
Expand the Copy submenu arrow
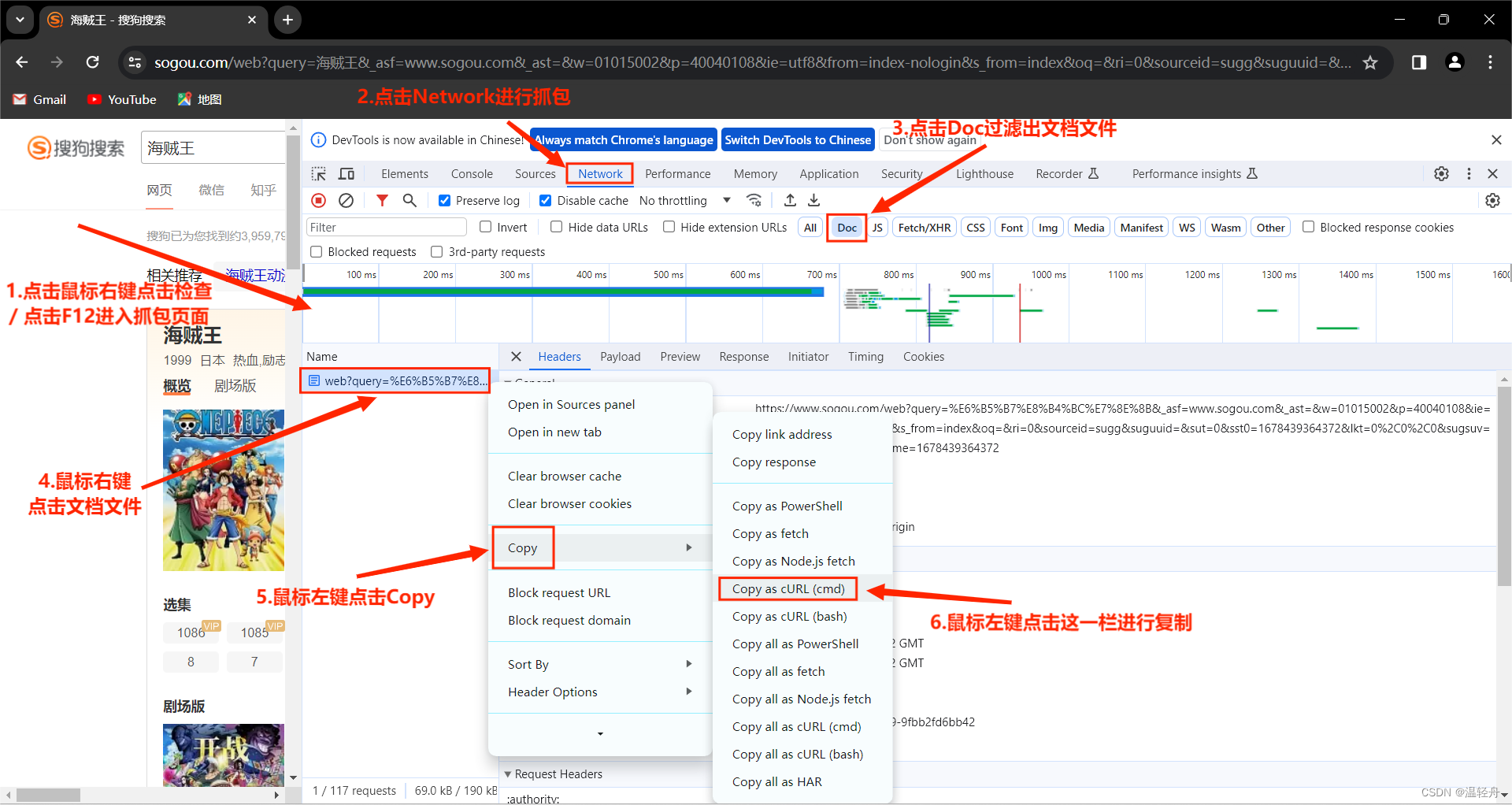point(689,547)
